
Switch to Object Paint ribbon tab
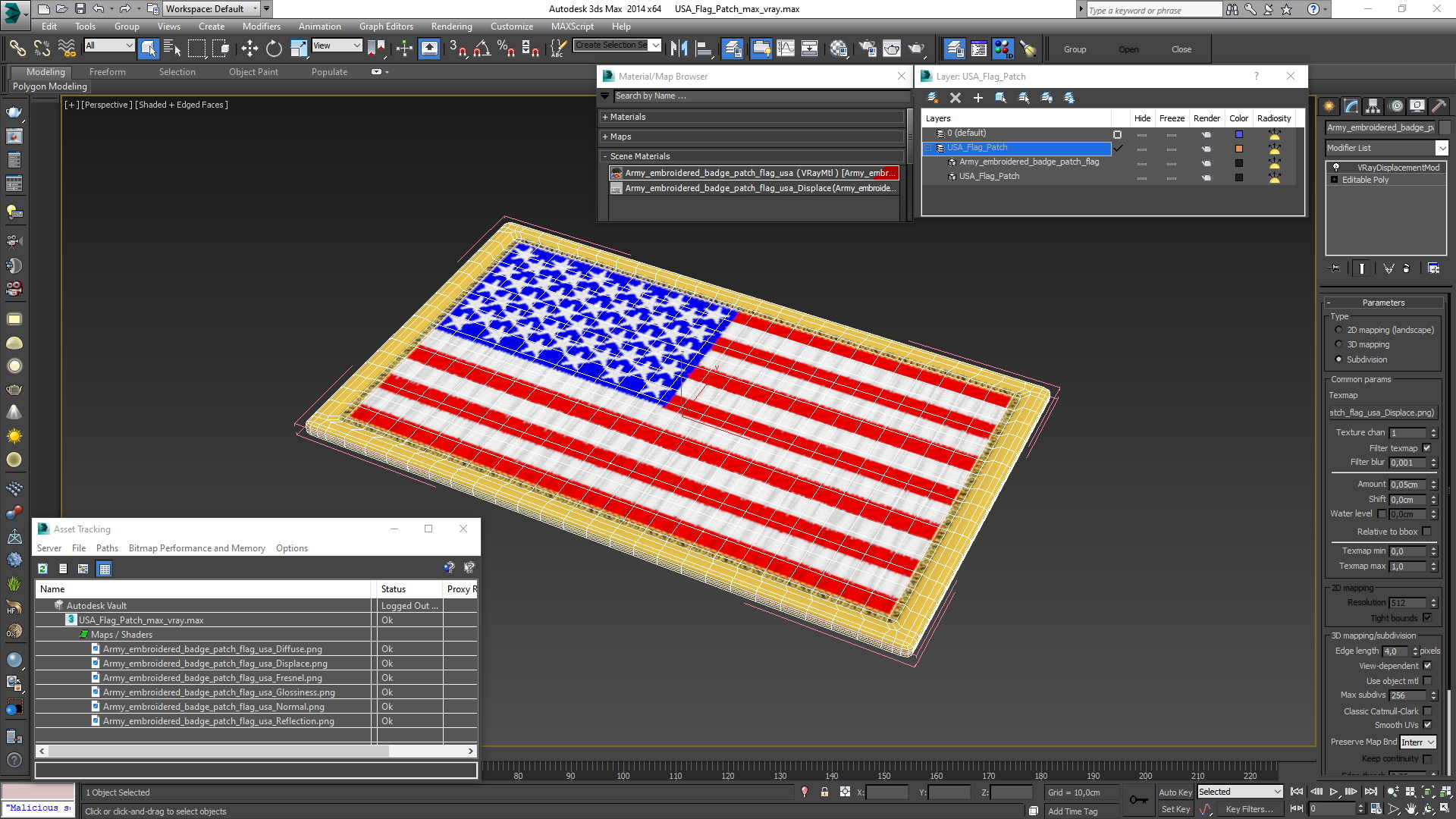[x=253, y=72]
